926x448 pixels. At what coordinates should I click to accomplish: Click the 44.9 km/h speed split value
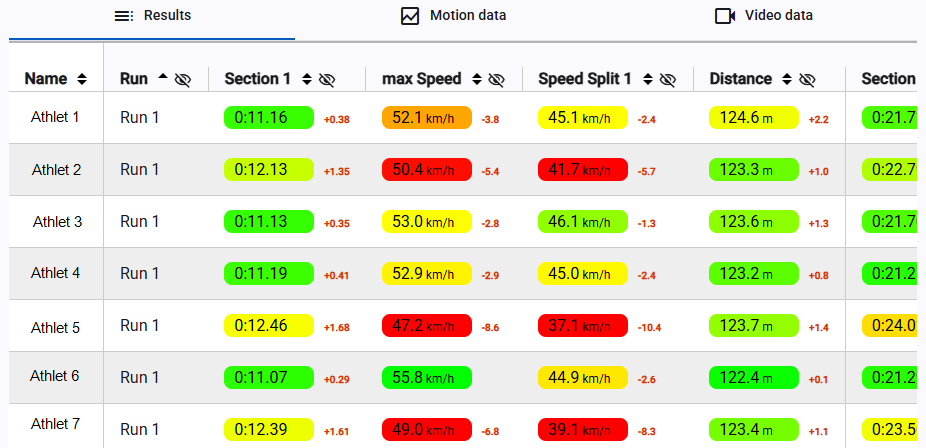click(583, 378)
